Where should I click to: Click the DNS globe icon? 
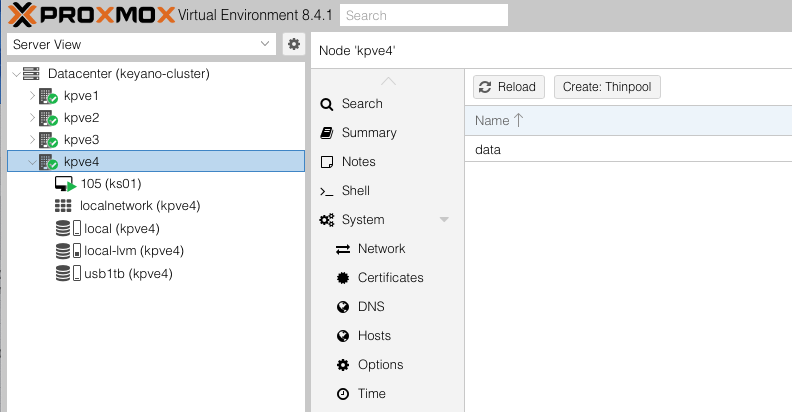343,307
